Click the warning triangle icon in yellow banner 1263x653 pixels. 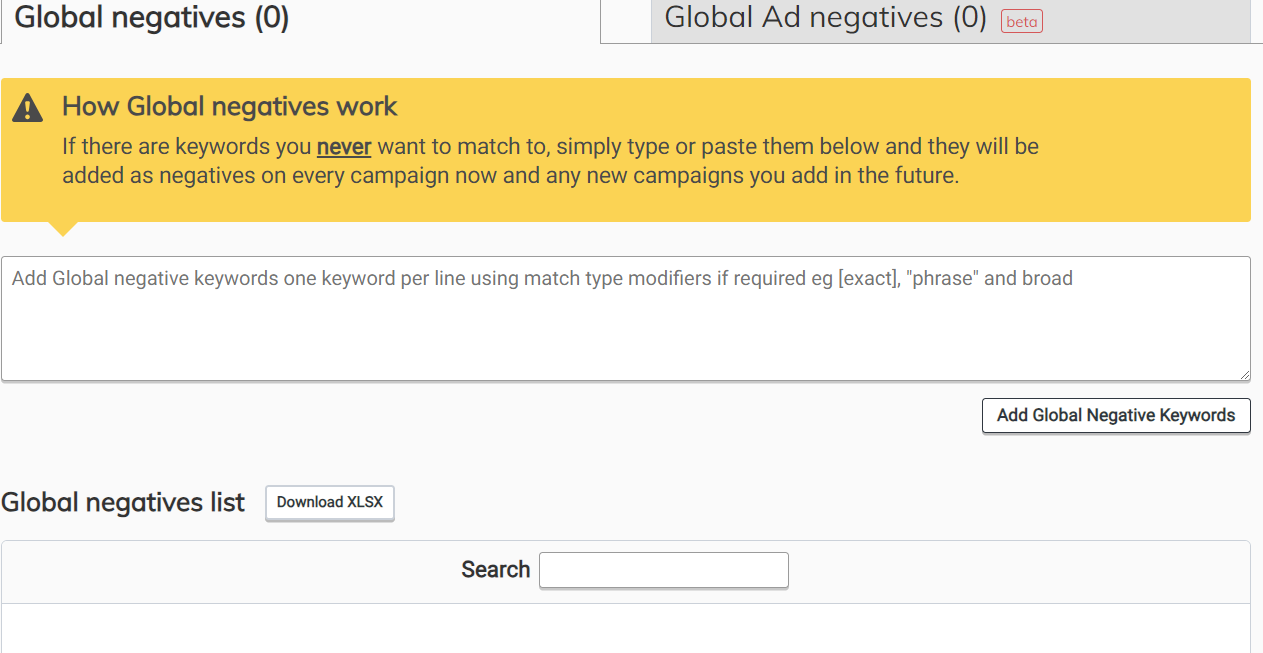point(28,108)
